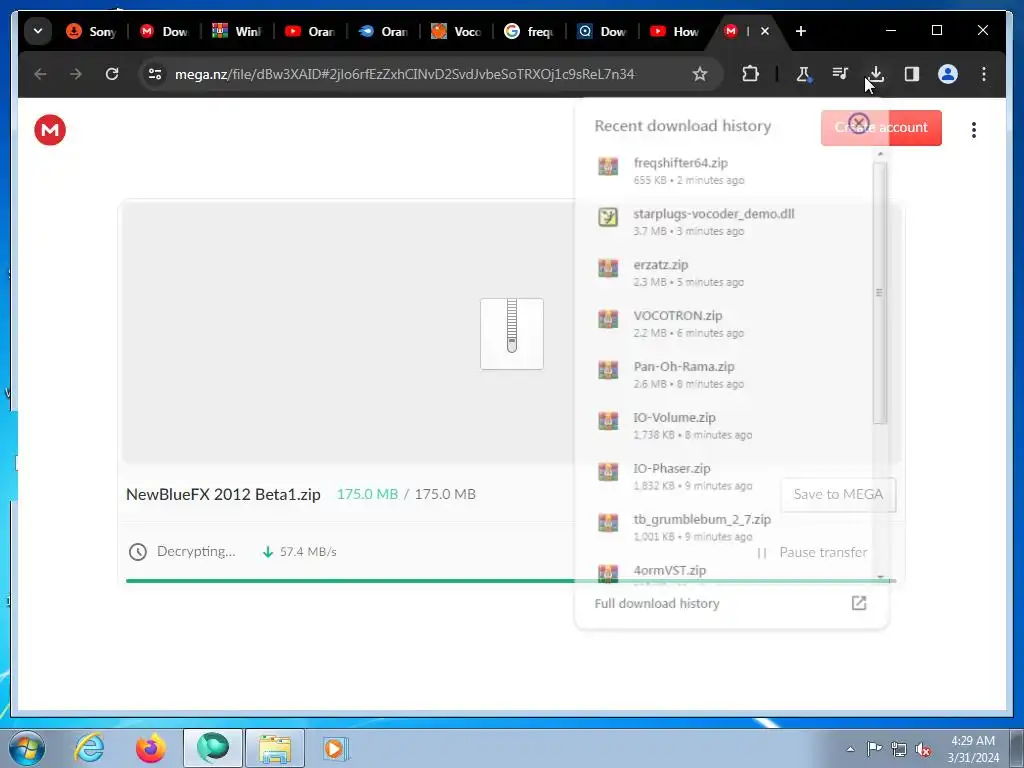This screenshot has width=1024, height=768.
Task: Launch Firefox from taskbar
Action: pos(150,748)
